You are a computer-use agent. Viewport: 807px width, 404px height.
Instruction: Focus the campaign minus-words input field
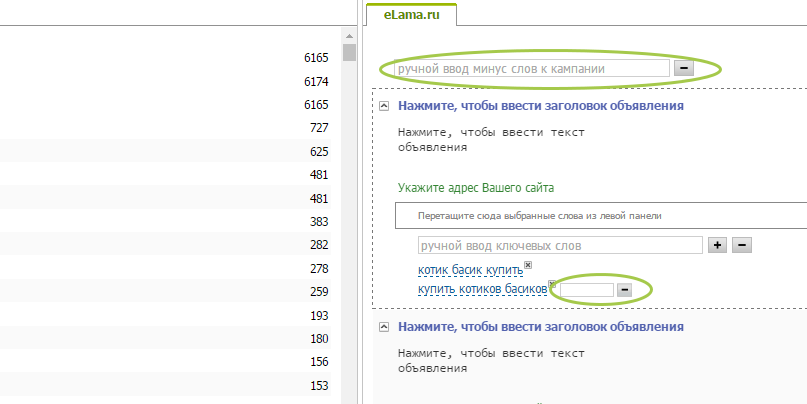531,69
